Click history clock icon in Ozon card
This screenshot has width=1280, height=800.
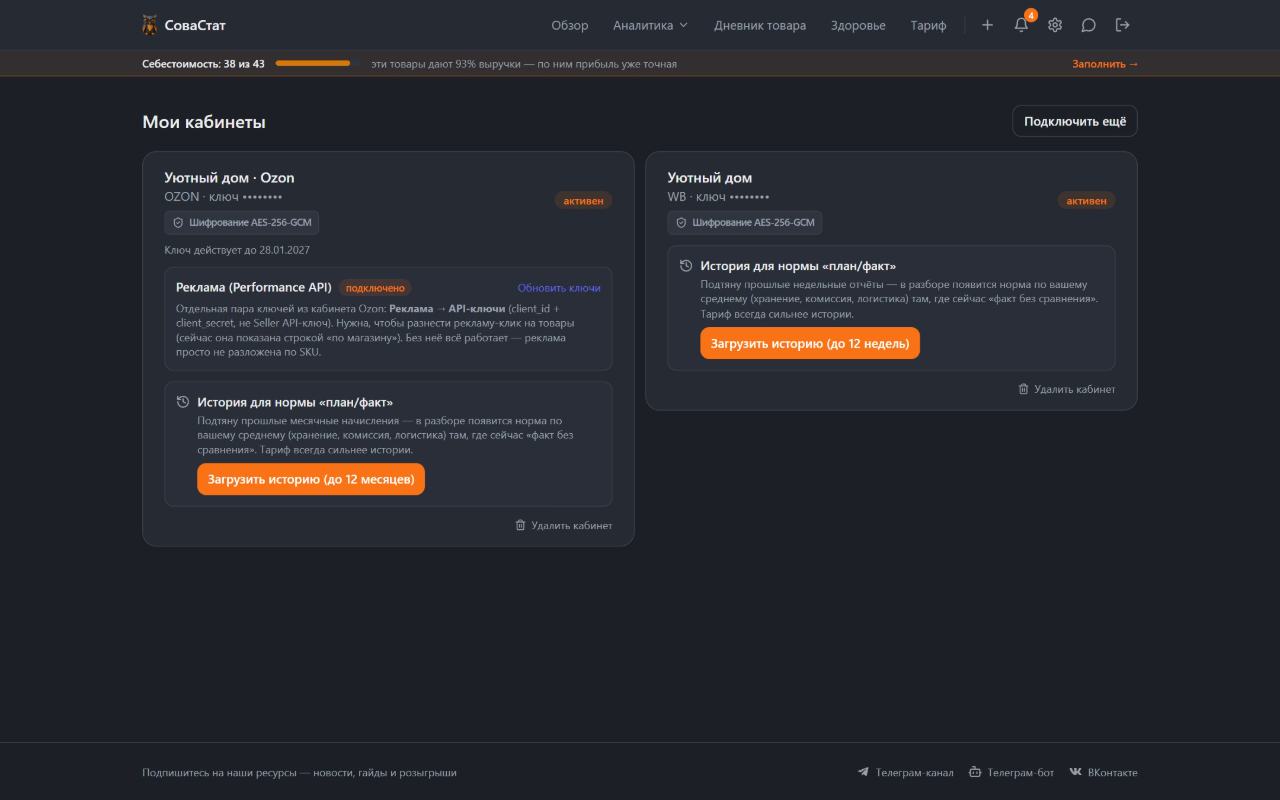click(x=183, y=402)
